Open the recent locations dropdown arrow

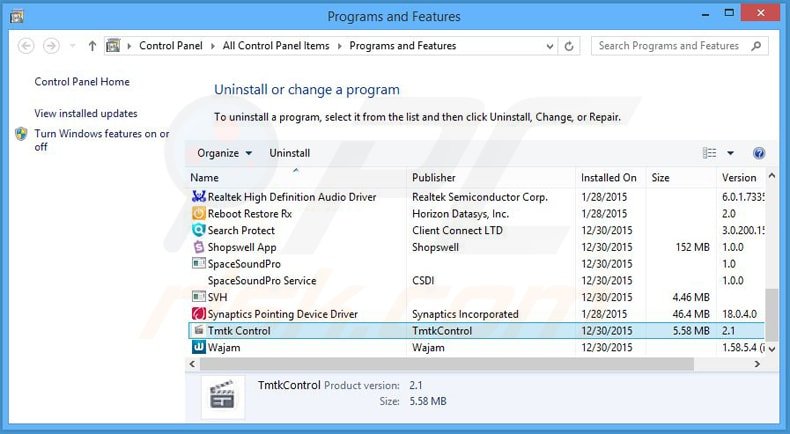(x=73, y=46)
